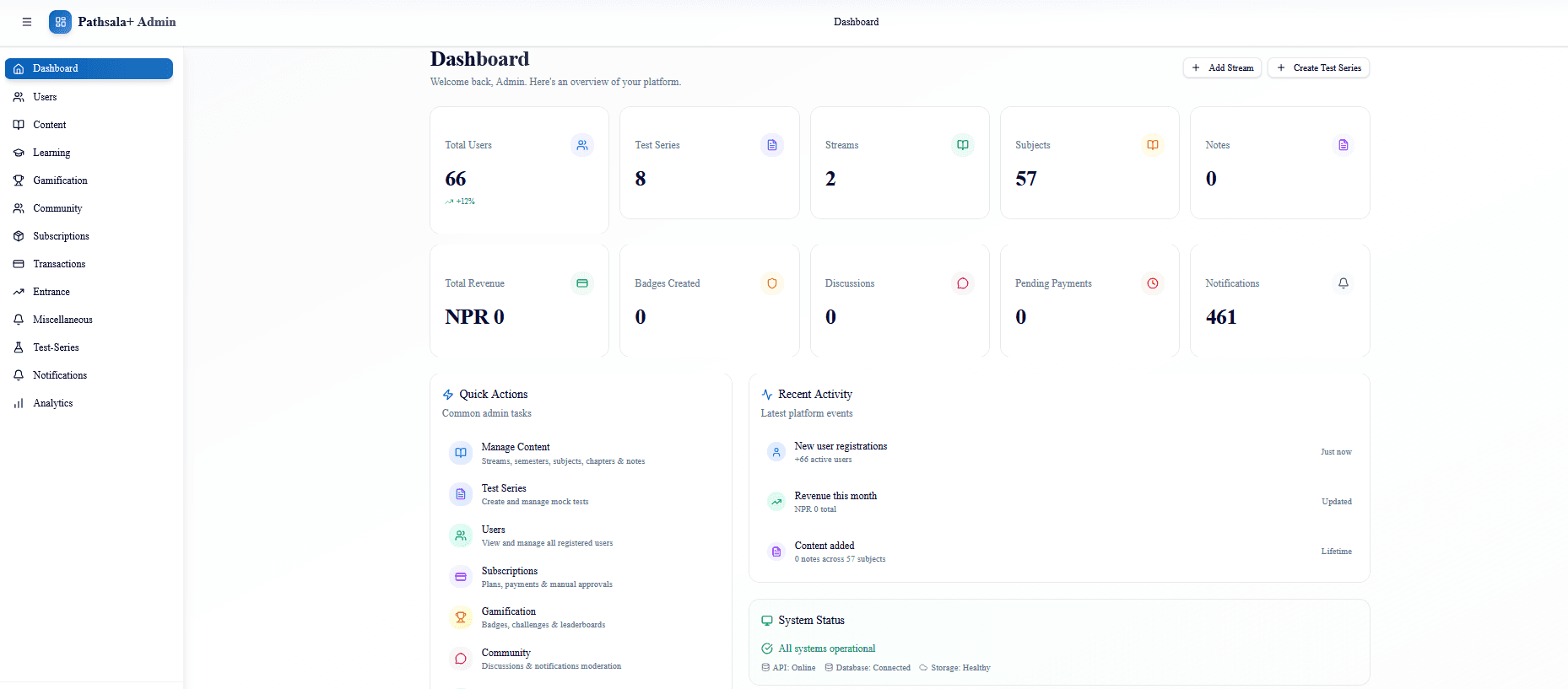Open Manage Content quick action
Viewport: 1568px width, 689px height.
(581, 454)
